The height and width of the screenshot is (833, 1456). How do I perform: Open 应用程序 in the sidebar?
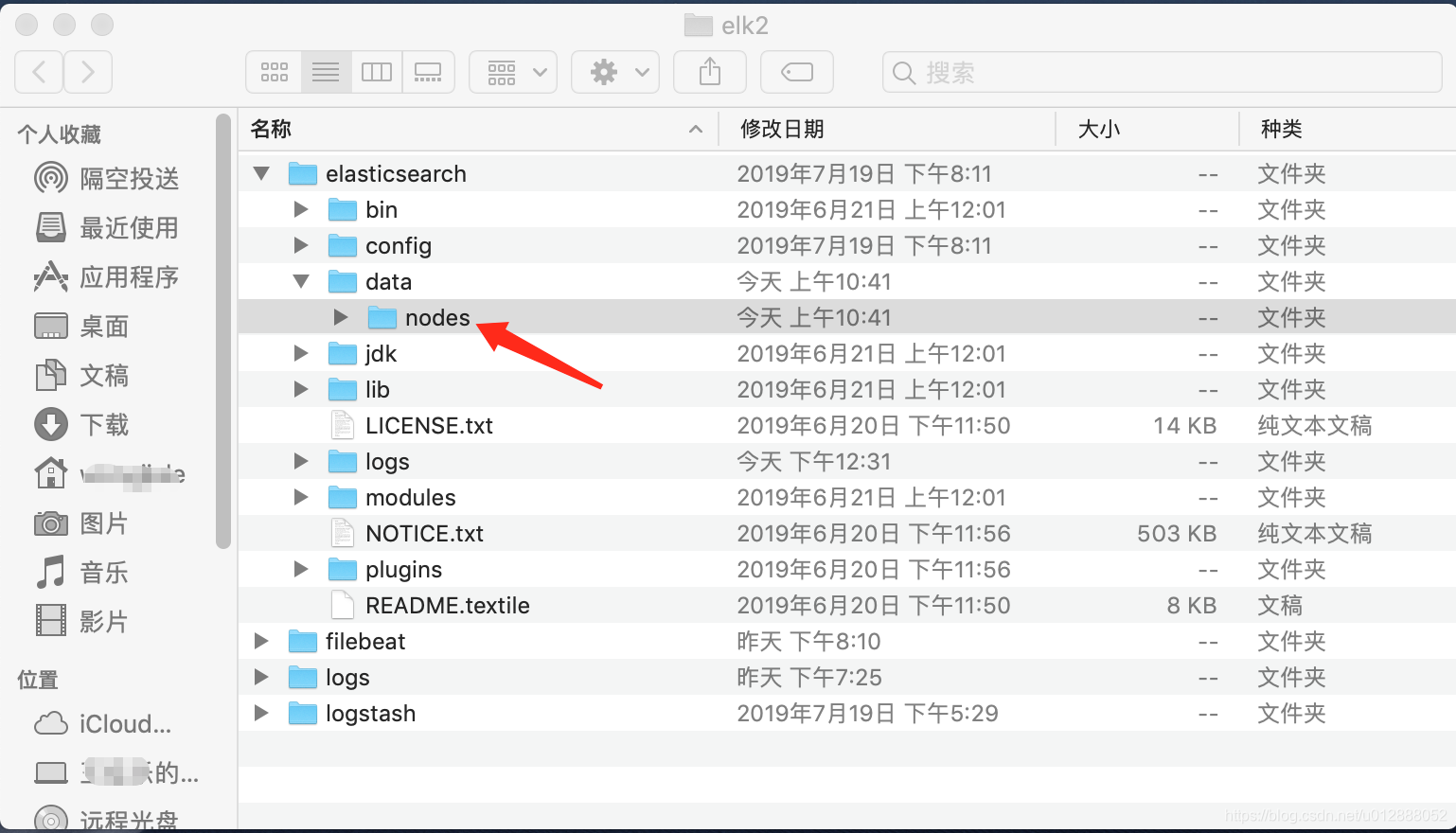coord(107,276)
